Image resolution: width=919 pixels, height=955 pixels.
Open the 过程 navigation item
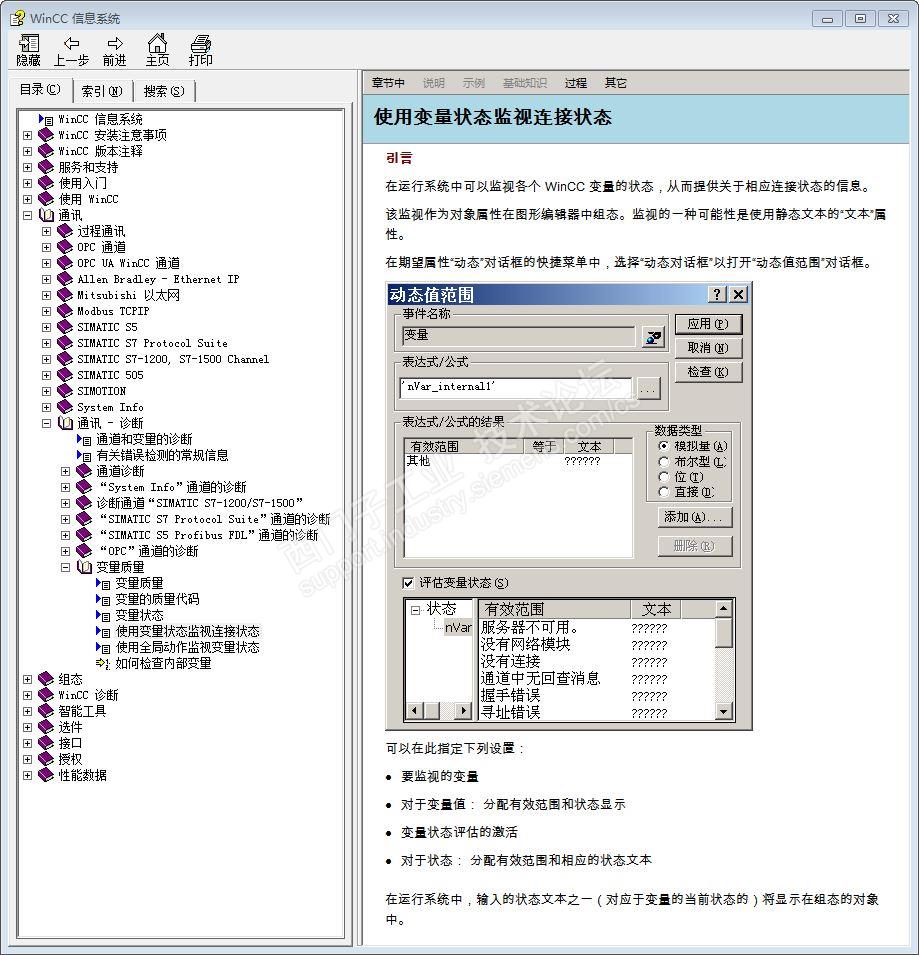pyautogui.click(x=575, y=83)
